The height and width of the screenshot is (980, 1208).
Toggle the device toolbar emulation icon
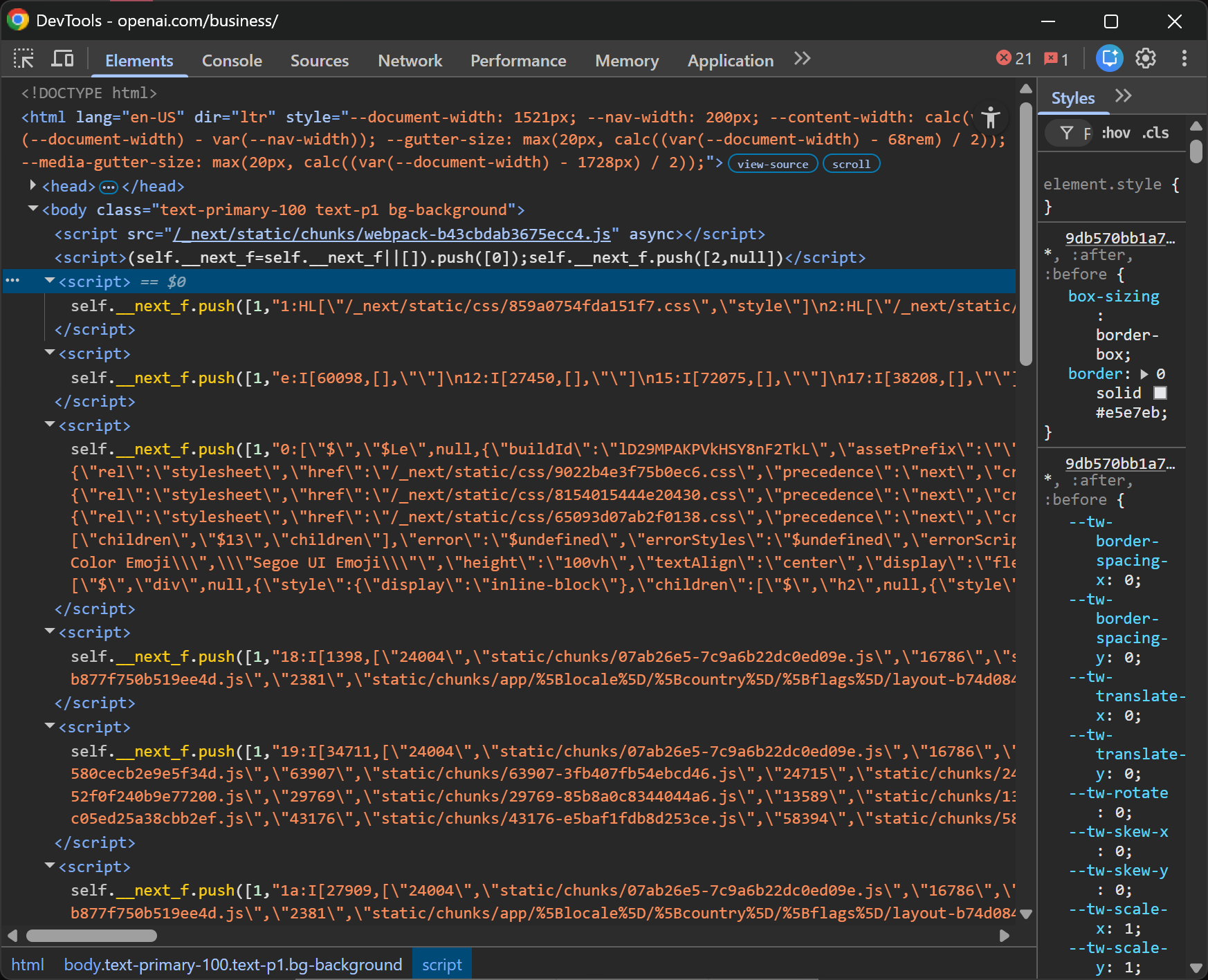[x=62, y=59]
